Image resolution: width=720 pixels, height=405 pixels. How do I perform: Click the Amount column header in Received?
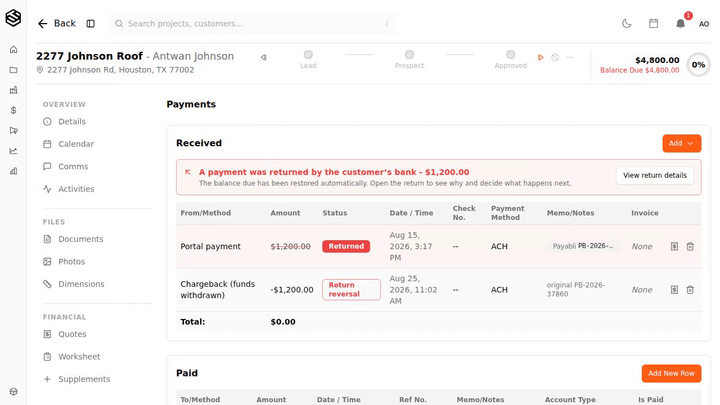tap(285, 213)
